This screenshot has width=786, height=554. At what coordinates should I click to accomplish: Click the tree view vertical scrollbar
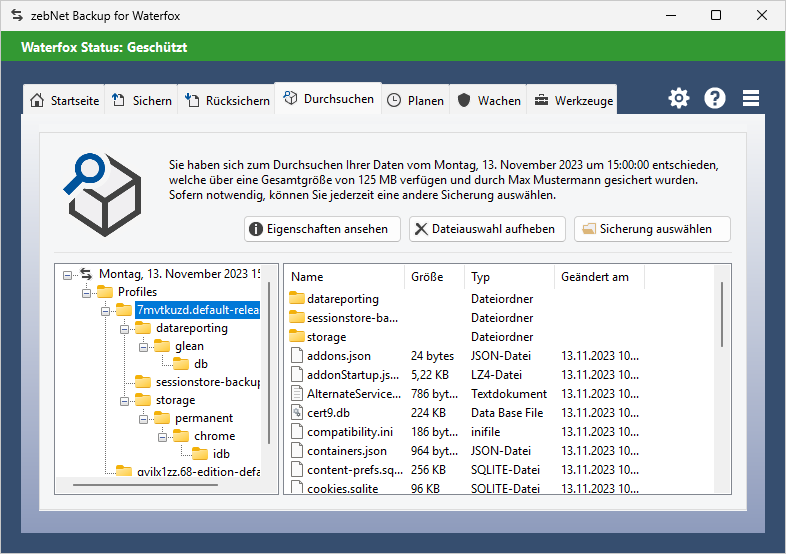tap(269, 363)
